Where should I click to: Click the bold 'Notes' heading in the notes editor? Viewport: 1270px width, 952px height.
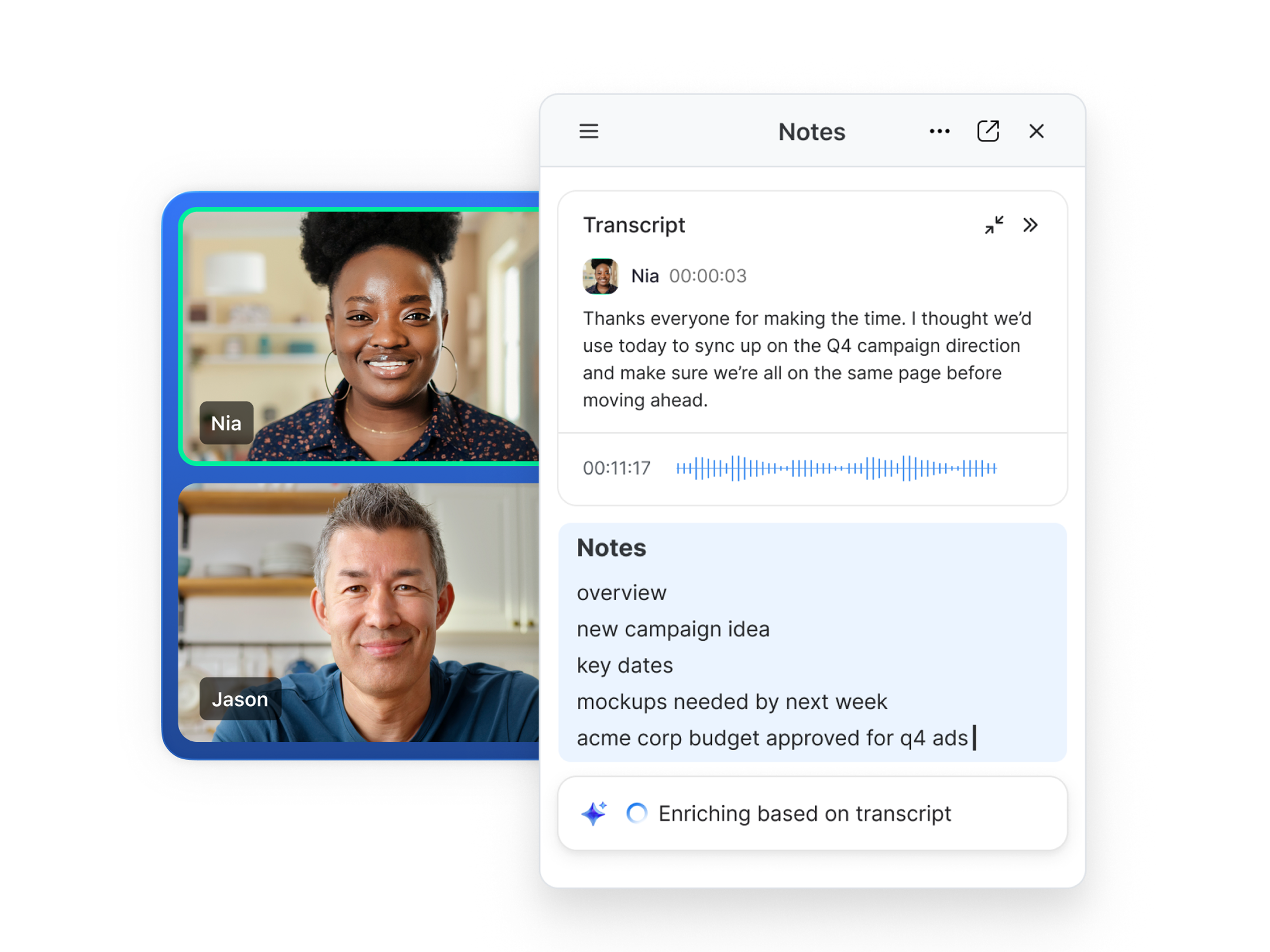(x=611, y=548)
